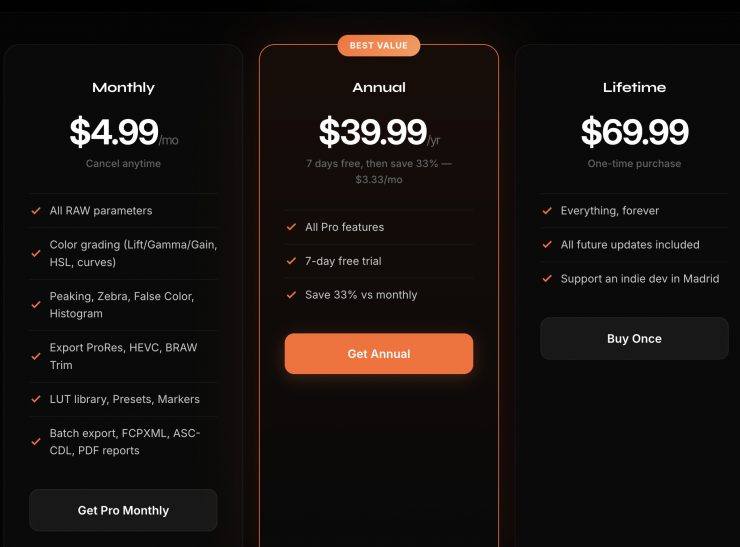
Task: Click checkmark next to Batch export, FCPXML
Action: coord(36,442)
